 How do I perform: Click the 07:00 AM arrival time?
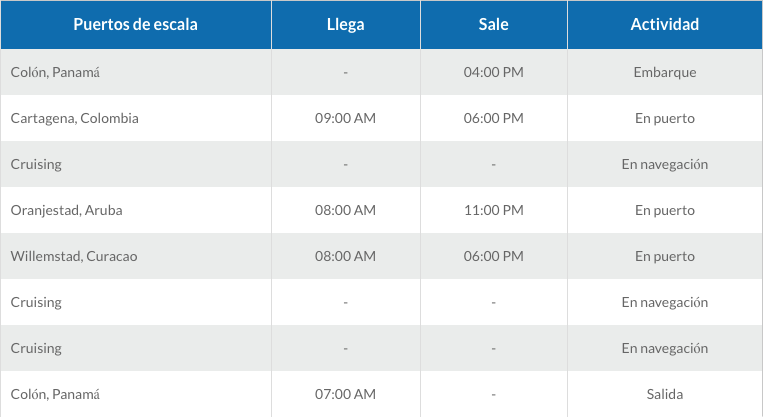345,394
